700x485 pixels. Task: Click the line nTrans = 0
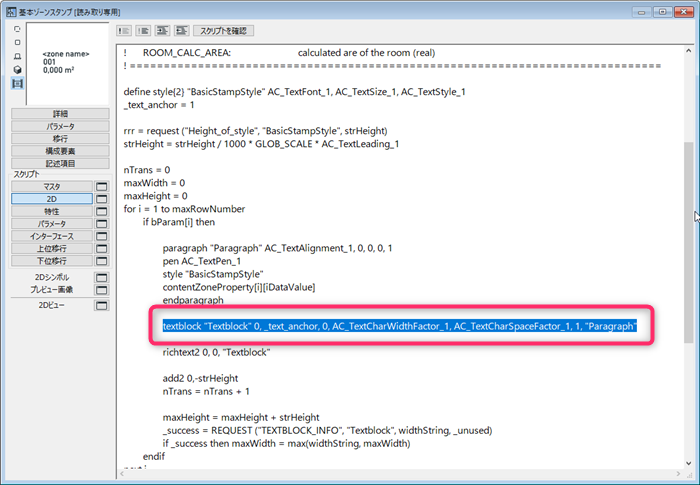click(147, 170)
